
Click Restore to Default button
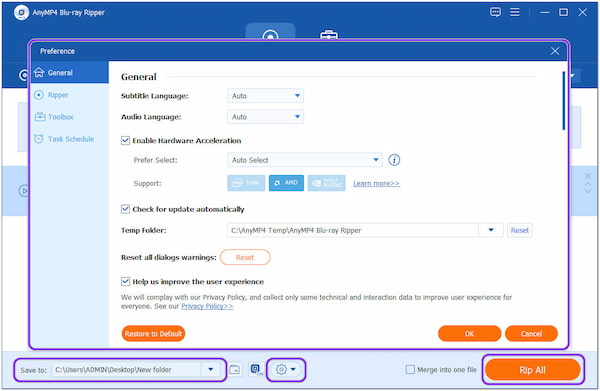tap(153, 334)
